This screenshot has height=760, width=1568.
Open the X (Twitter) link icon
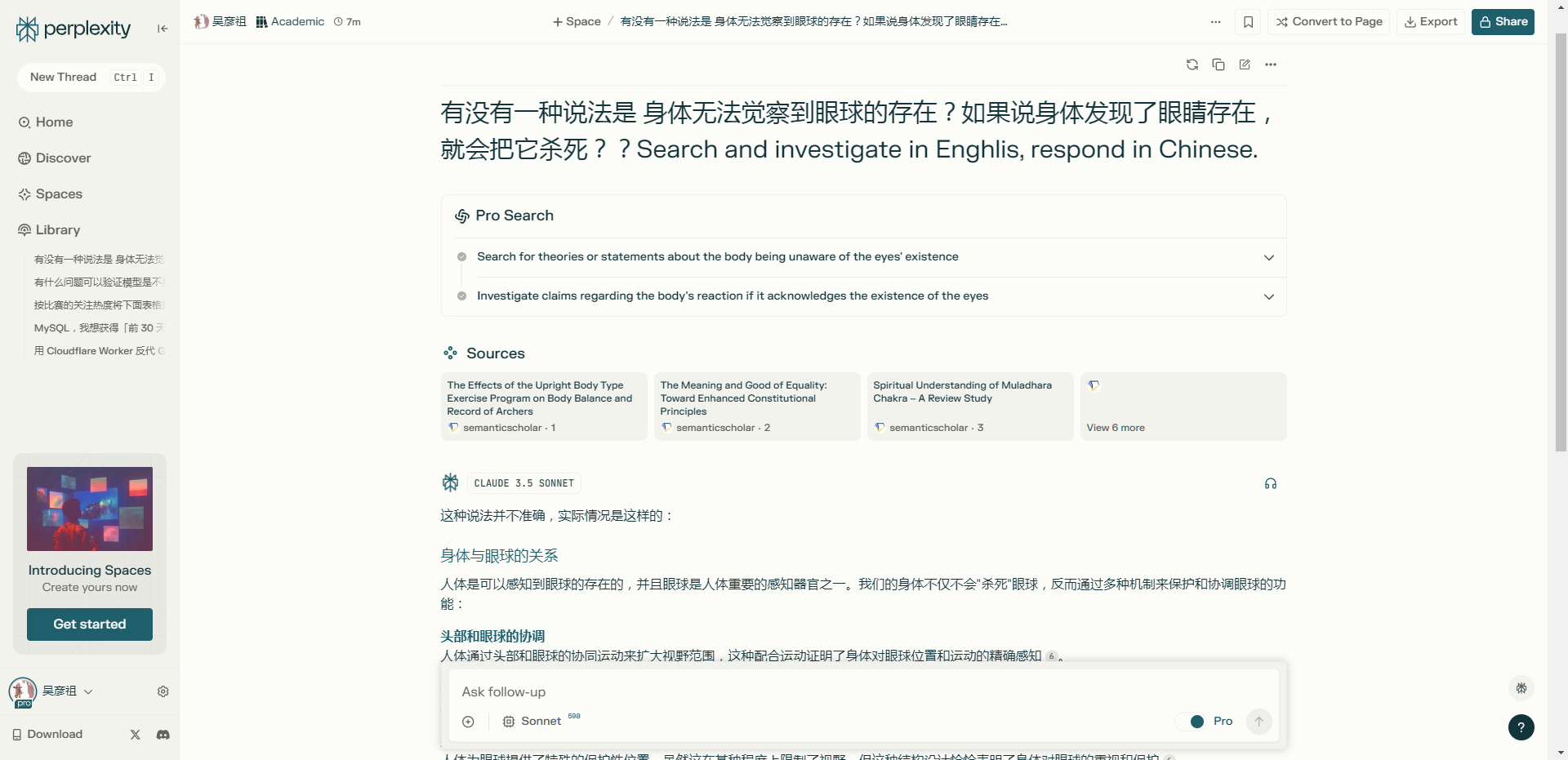coord(136,735)
